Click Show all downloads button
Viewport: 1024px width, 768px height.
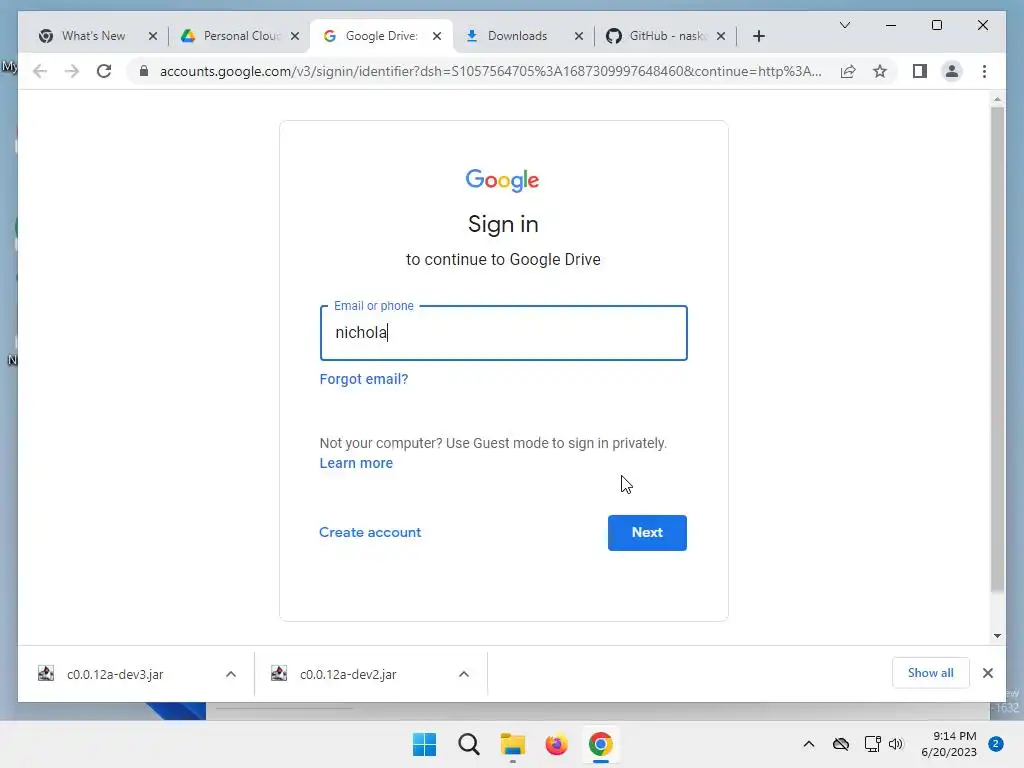[930, 673]
